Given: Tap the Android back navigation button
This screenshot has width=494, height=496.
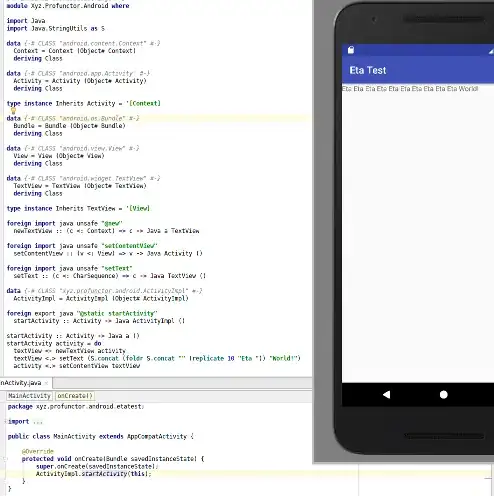Looking at the screenshot, I should tap(386, 395).
